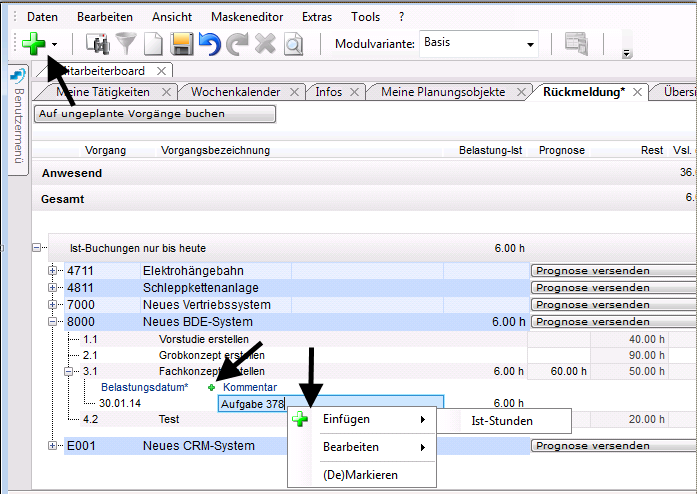Click the funnel filter toolbar icon
The height and width of the screenshot is (494, 697).
126,44
